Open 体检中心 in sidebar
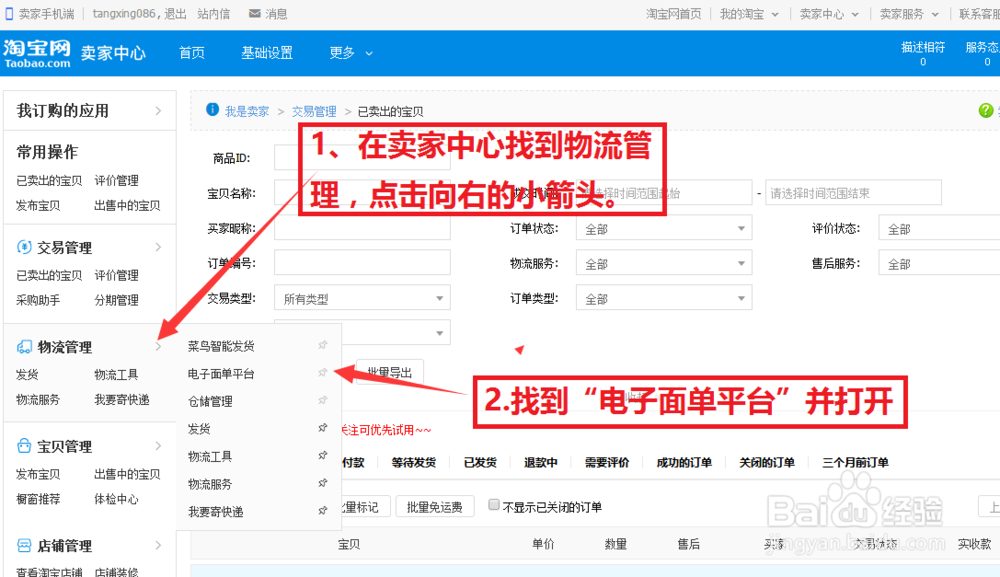 point(116,499)
